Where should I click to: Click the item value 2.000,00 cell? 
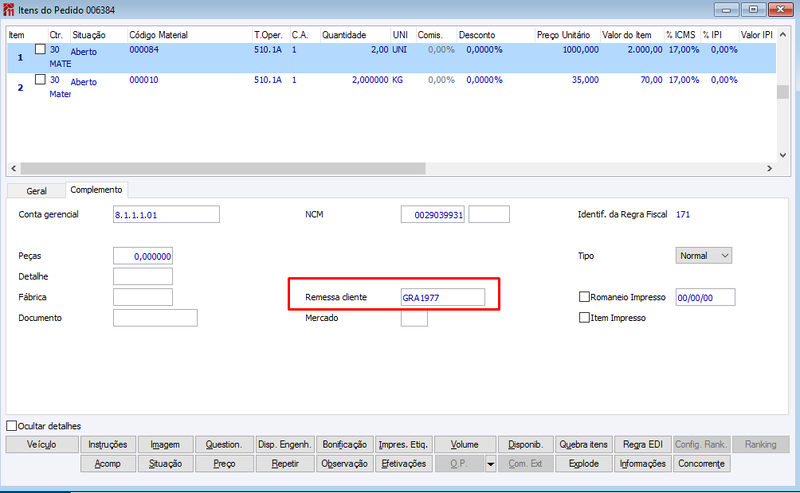645,50
